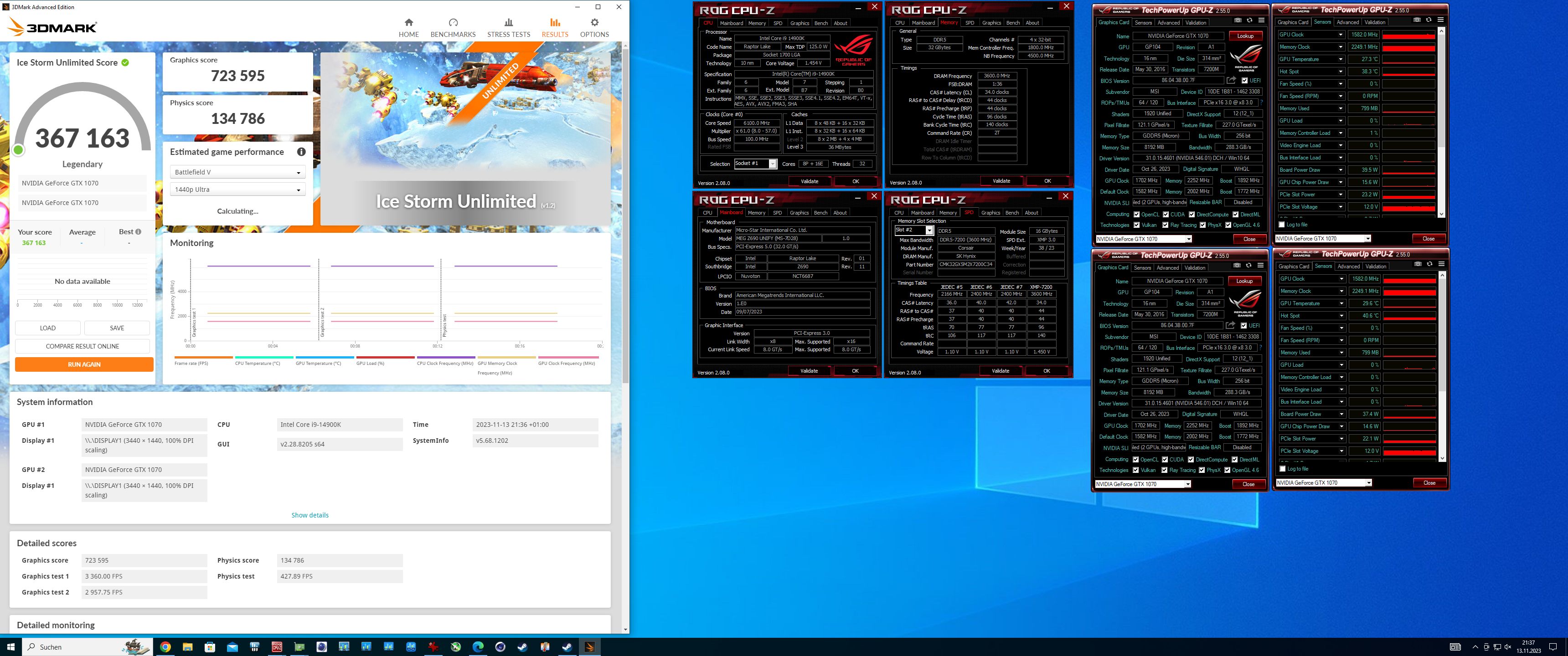Click refresh icon in lower GPU-Z Graphics Card window

point(1248,266)
